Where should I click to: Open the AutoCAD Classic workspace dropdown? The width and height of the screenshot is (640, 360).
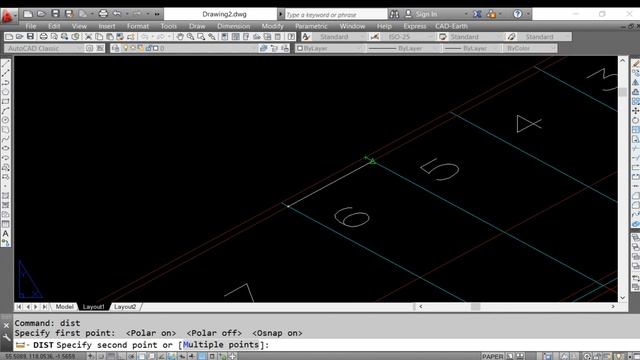click(44, 48)
